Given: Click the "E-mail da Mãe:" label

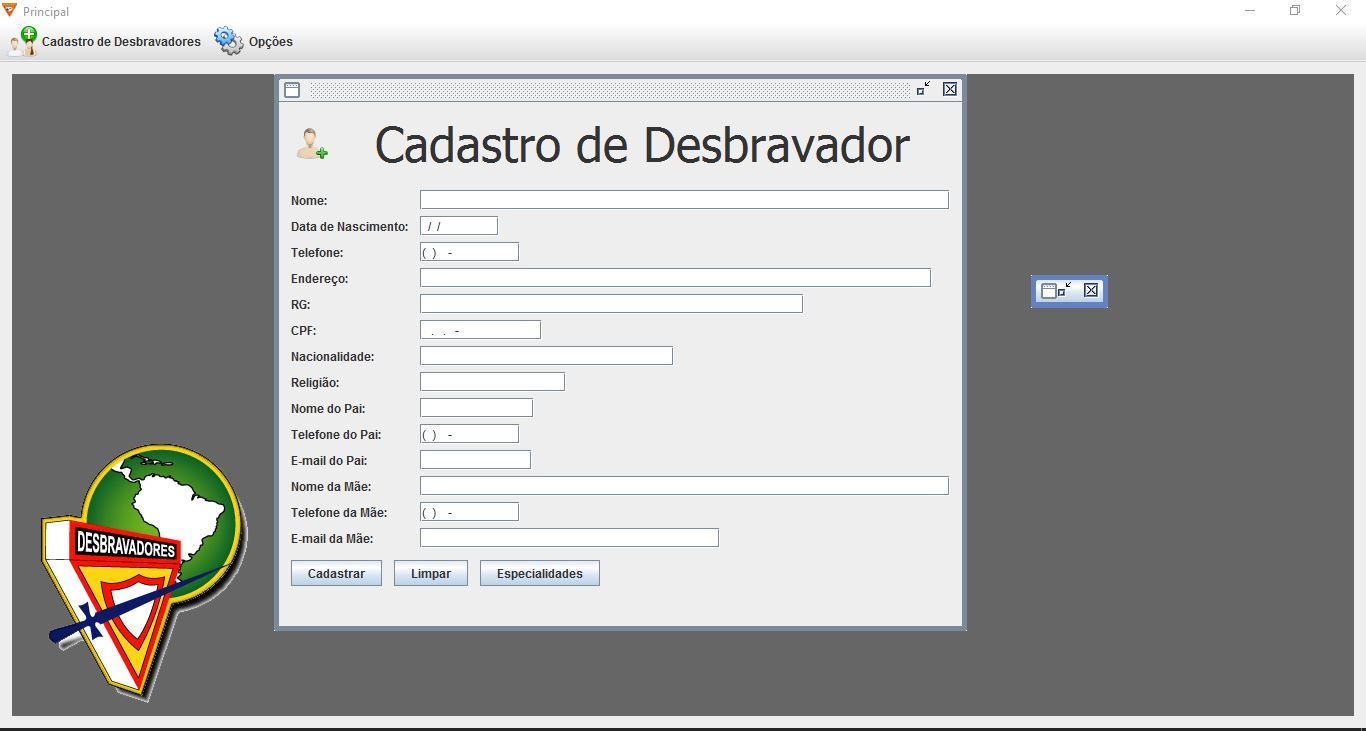Looking at the screenshot, I should (332, 539).
